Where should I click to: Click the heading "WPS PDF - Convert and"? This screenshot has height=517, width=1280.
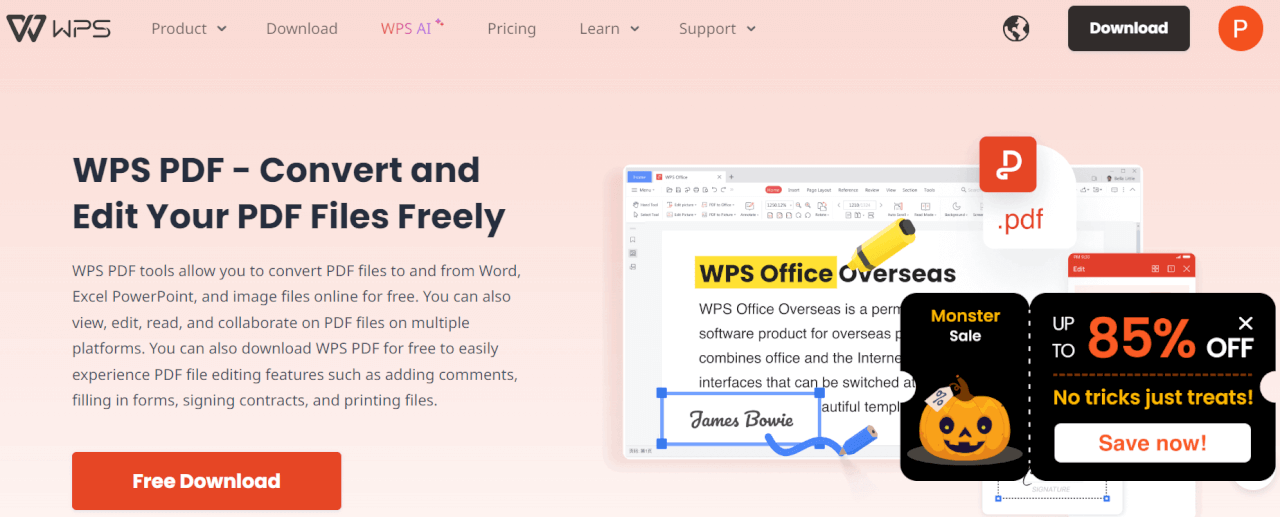click(x=276, y=170)
